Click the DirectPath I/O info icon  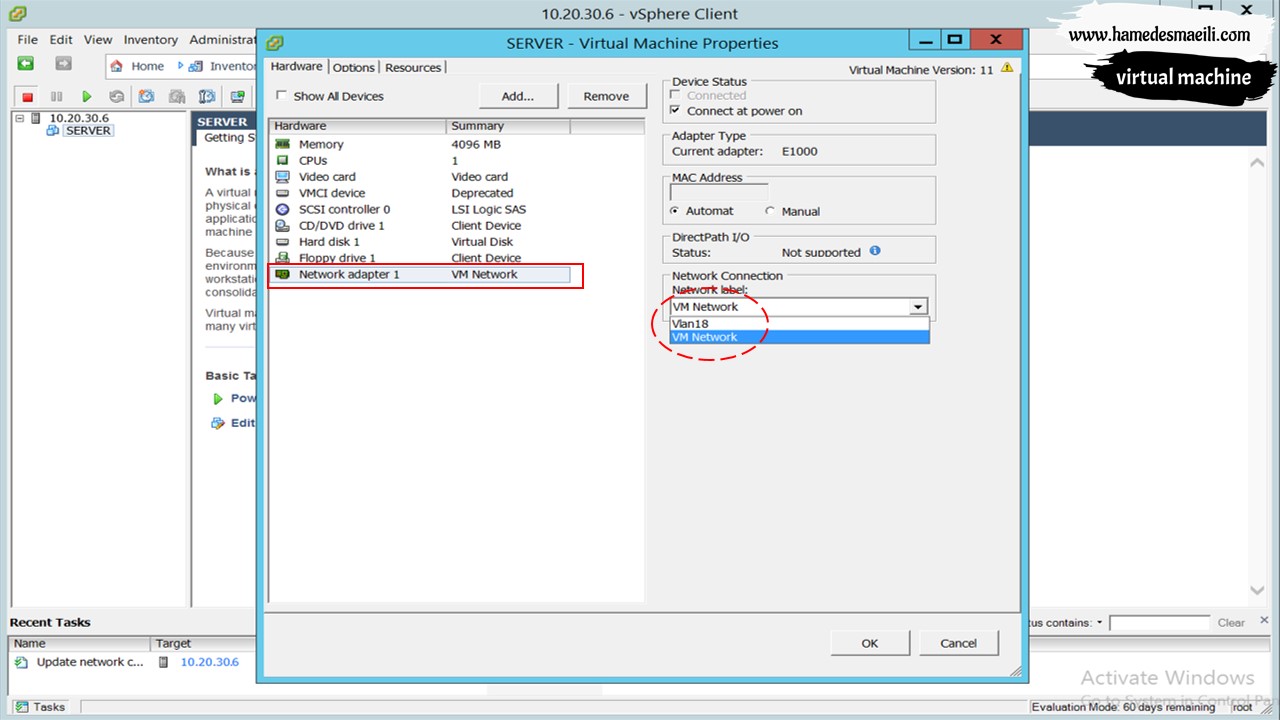[x=875, y=251]
